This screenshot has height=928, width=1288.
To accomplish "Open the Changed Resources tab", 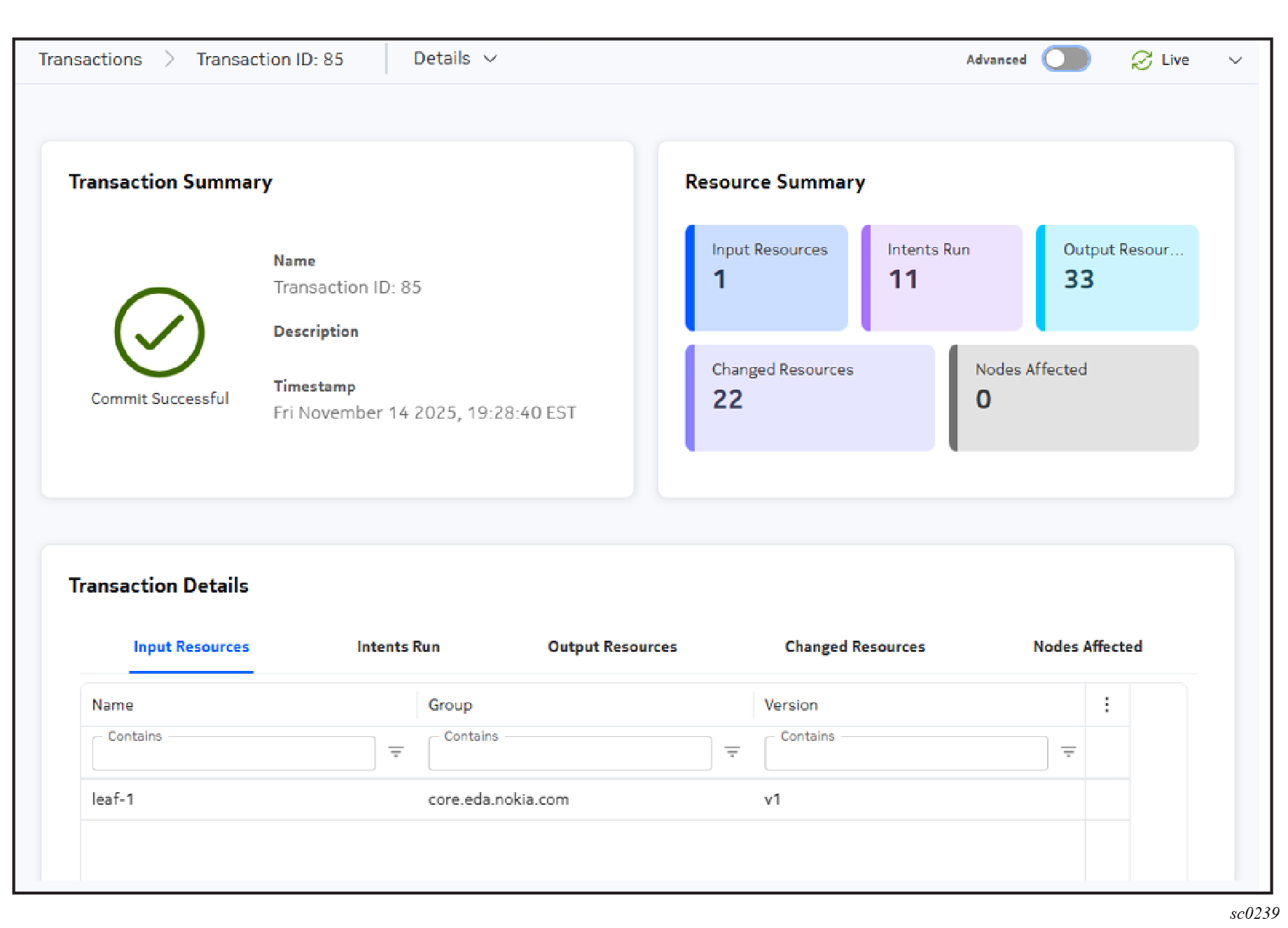I will pyautogui.click(x=854, y=646).
